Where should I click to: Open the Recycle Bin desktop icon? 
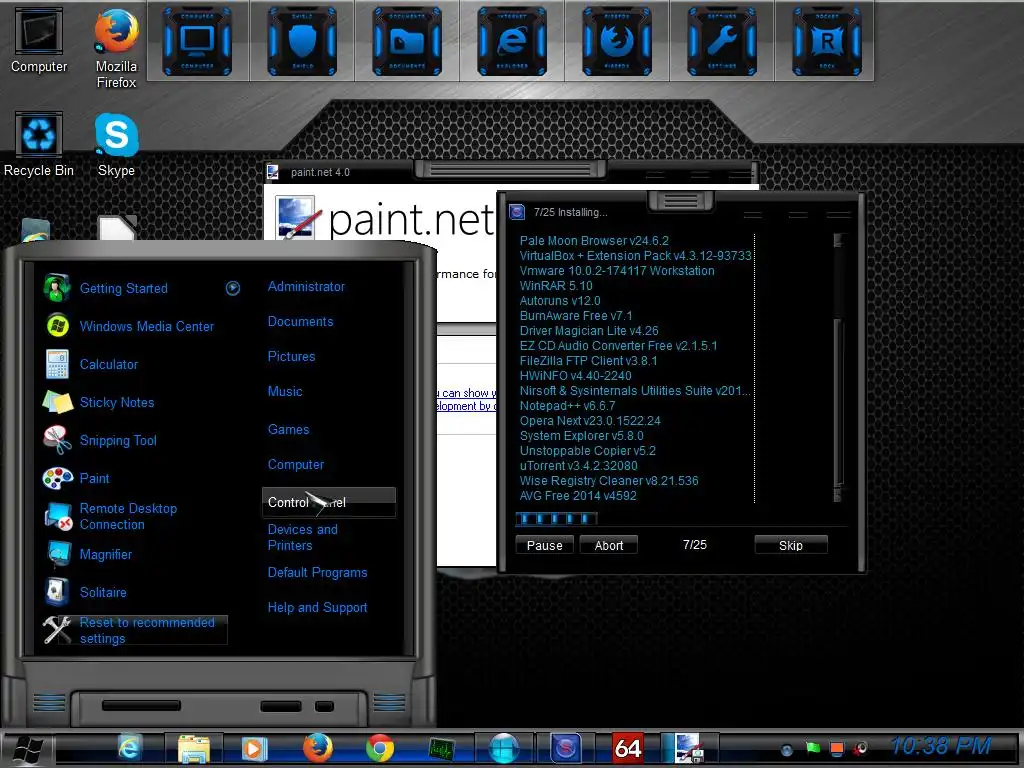pyautogui.click(x=39, y=144)
